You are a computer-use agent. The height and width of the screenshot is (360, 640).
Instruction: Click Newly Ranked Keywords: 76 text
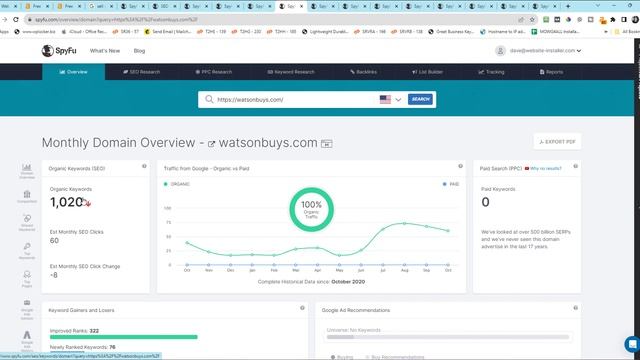click(83, 347)
